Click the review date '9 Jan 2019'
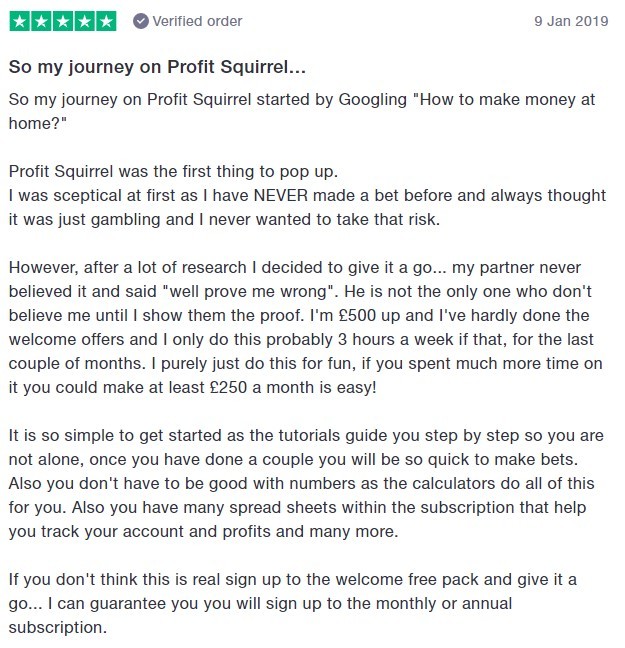This screenshot has width=625, height=648. (x=571, y=21)
